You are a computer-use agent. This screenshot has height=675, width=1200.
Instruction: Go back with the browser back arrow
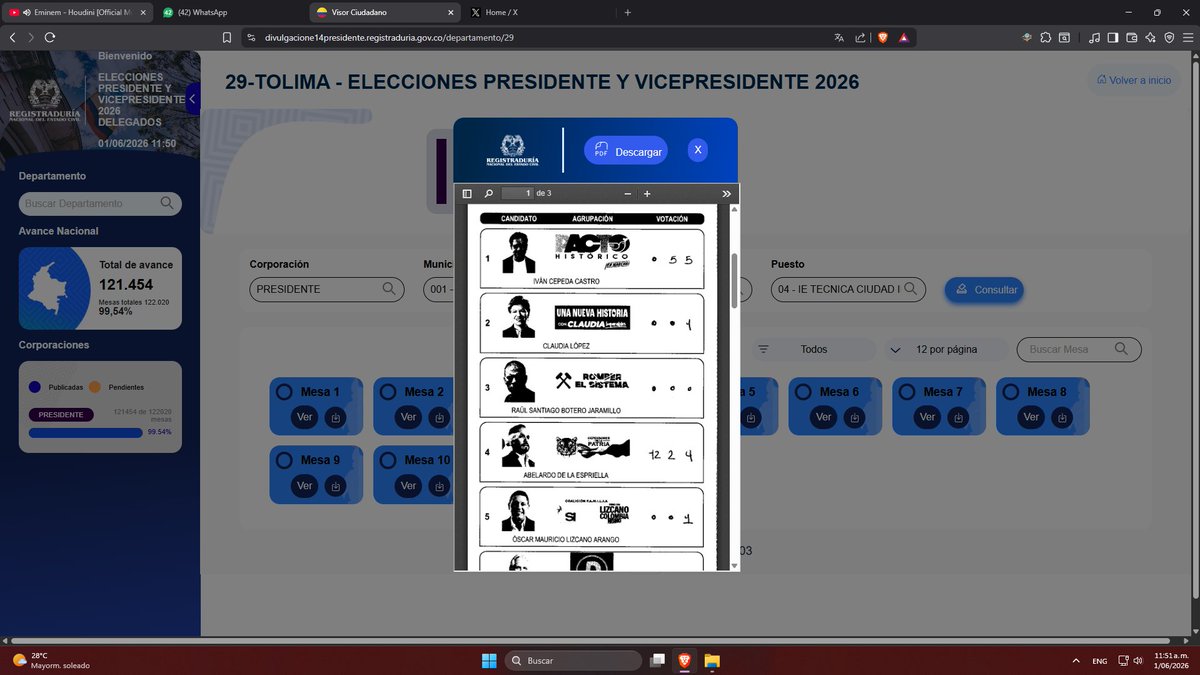click(x=12, y=37)
